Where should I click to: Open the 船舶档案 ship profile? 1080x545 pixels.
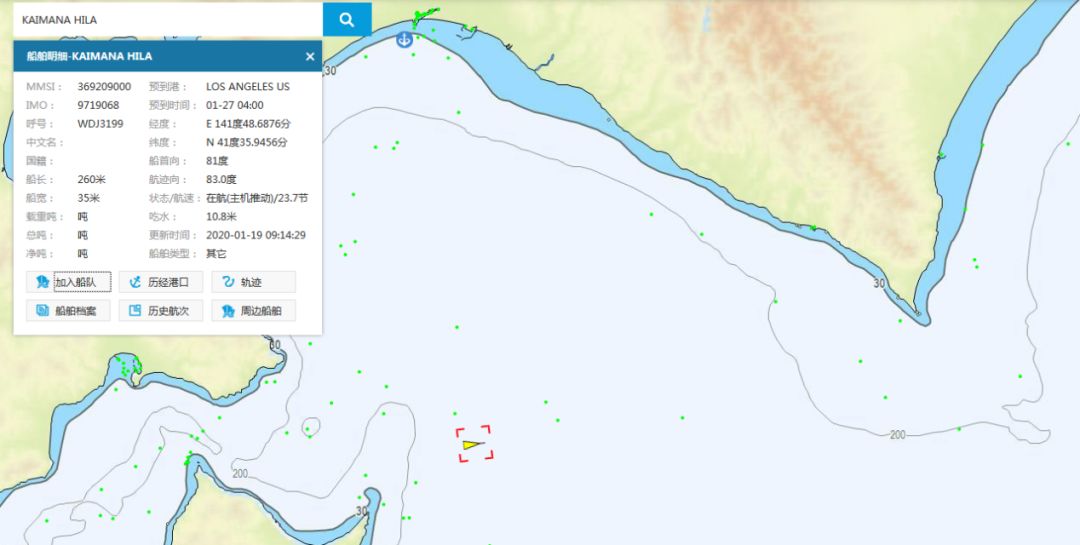68,311
